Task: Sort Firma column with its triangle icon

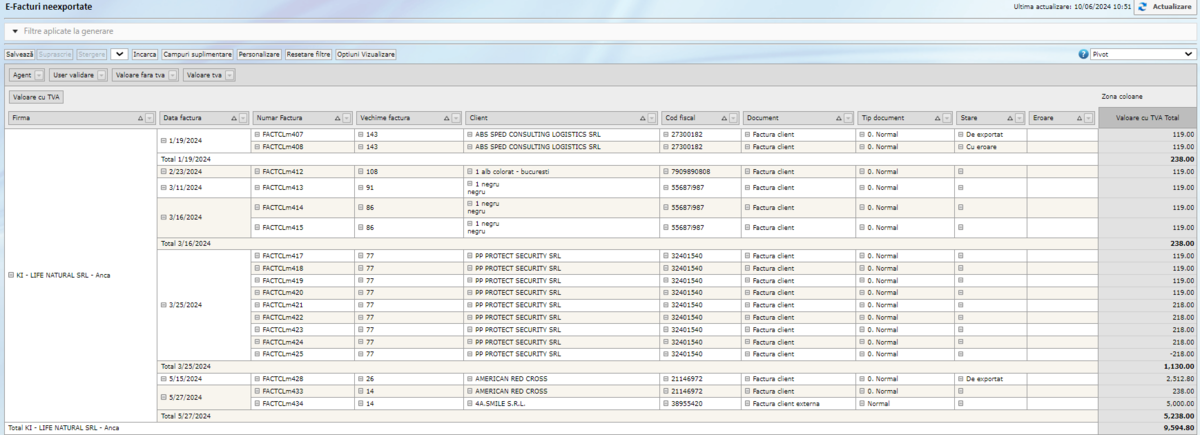Action: pyautogui.click(x=141, y=118)
